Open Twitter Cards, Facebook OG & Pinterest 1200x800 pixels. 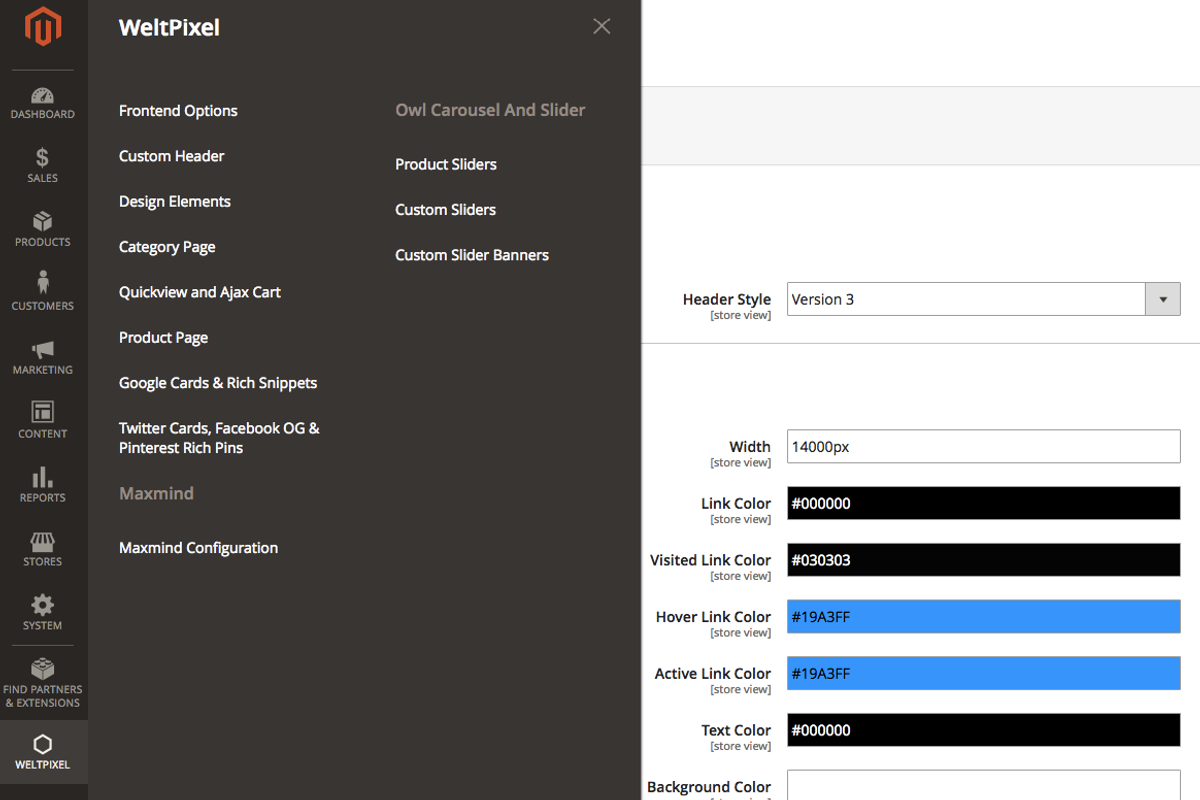coord(219,438)
